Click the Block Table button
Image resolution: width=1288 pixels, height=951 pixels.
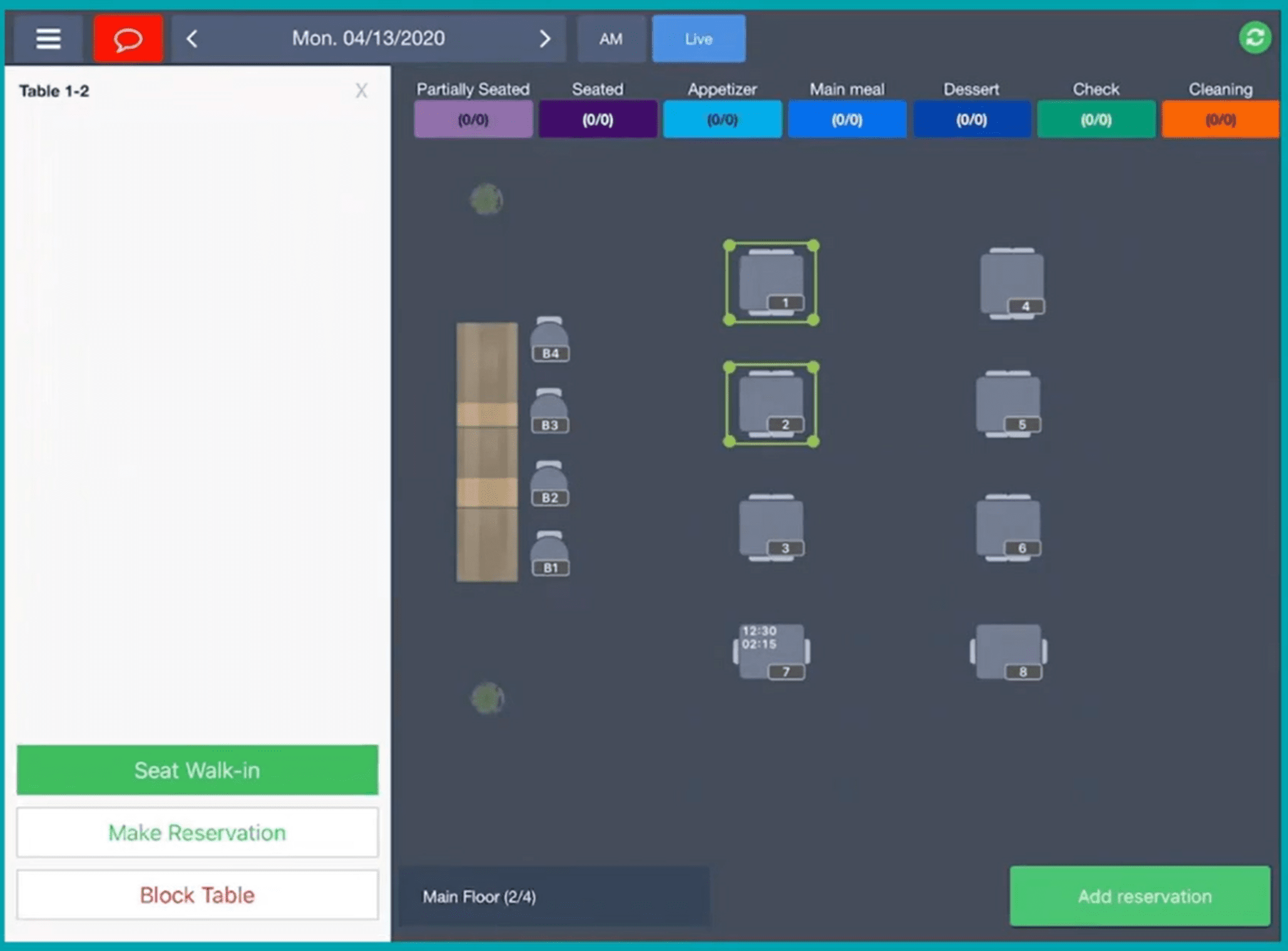[x=197, y=895]
